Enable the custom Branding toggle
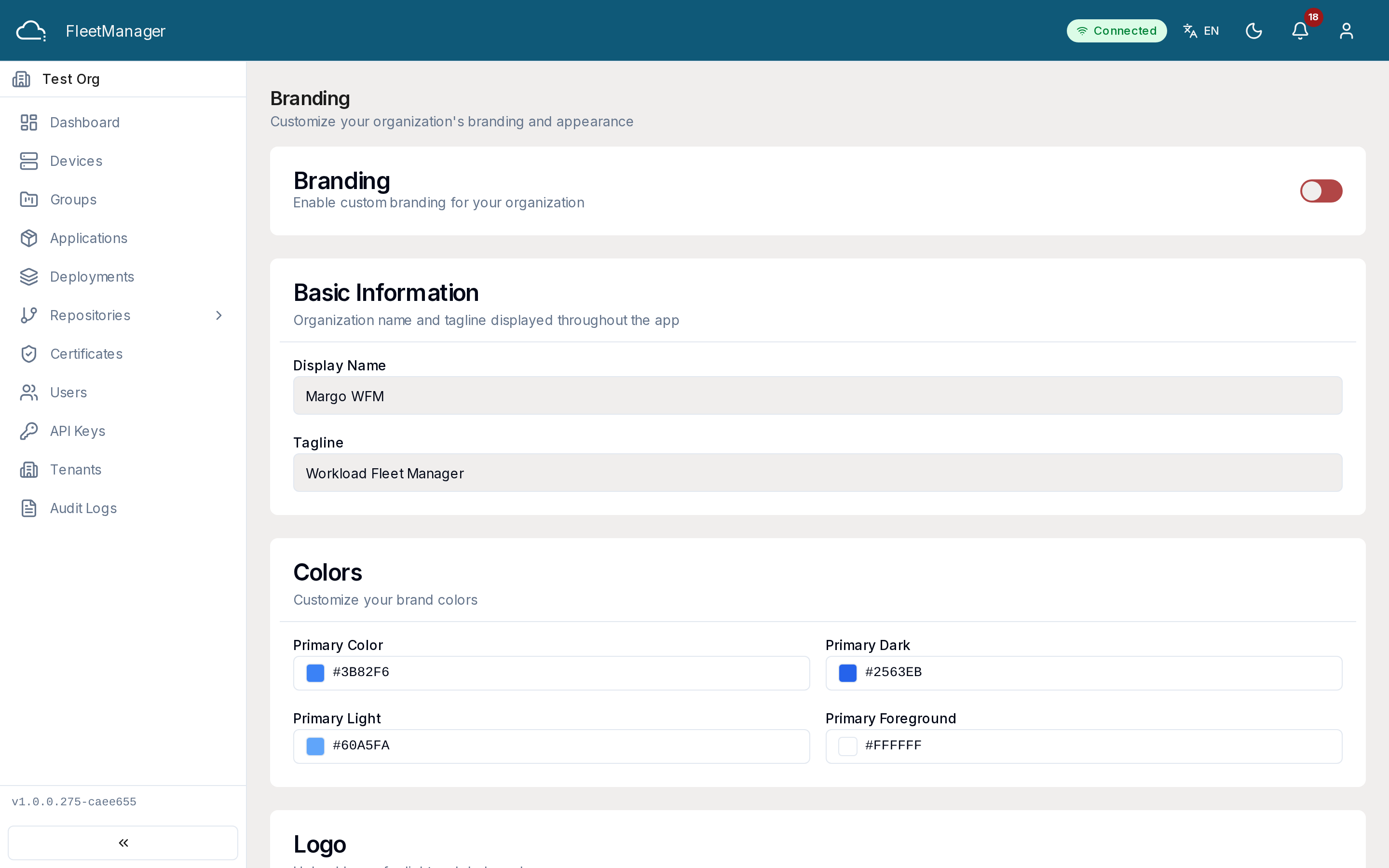This screenshot has height=868, width=1389. coord(1321,190)
